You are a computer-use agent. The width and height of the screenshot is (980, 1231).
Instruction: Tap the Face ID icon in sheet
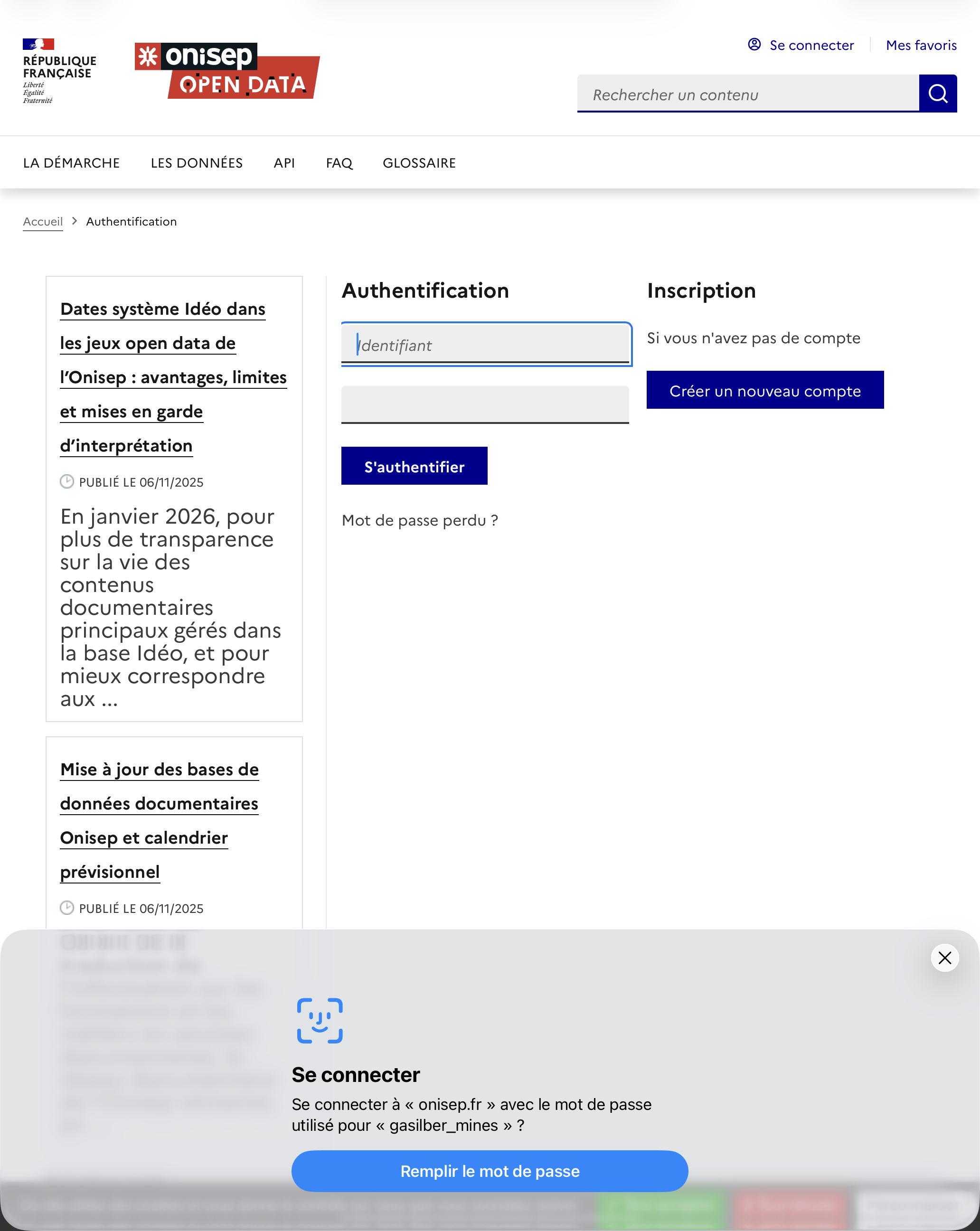pos(320,1020)
